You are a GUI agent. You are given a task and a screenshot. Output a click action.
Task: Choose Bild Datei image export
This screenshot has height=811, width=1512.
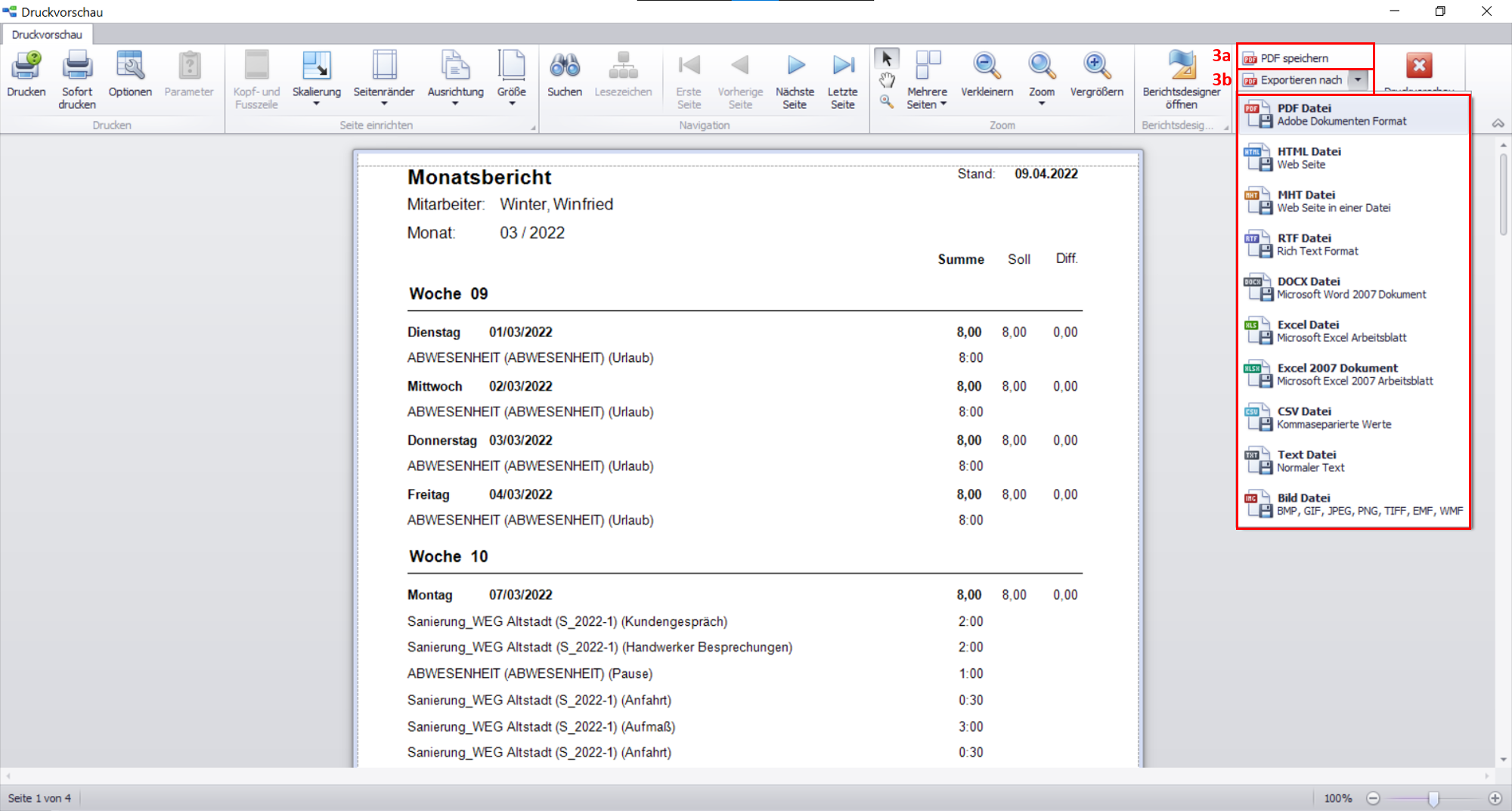[1353, 504]
